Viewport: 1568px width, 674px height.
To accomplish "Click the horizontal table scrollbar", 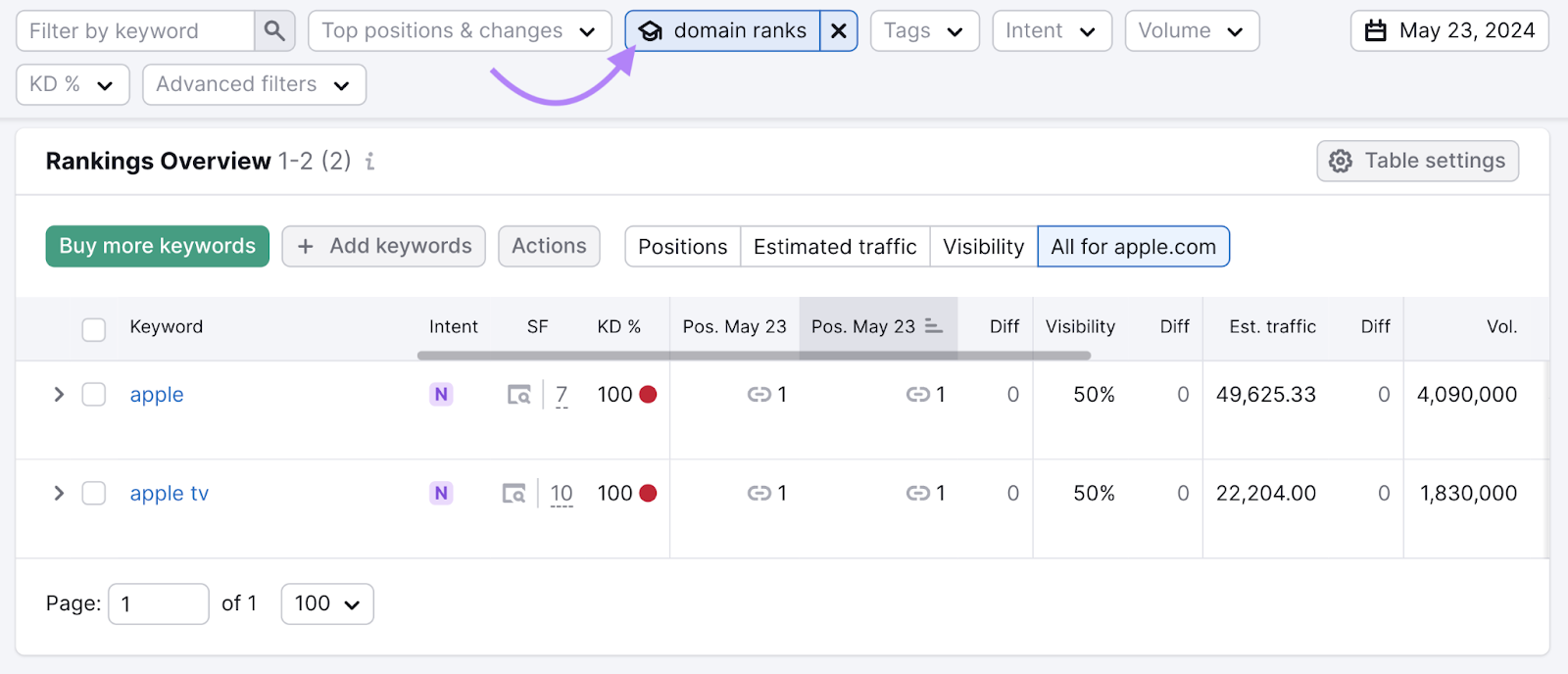I will click(753, 356).
